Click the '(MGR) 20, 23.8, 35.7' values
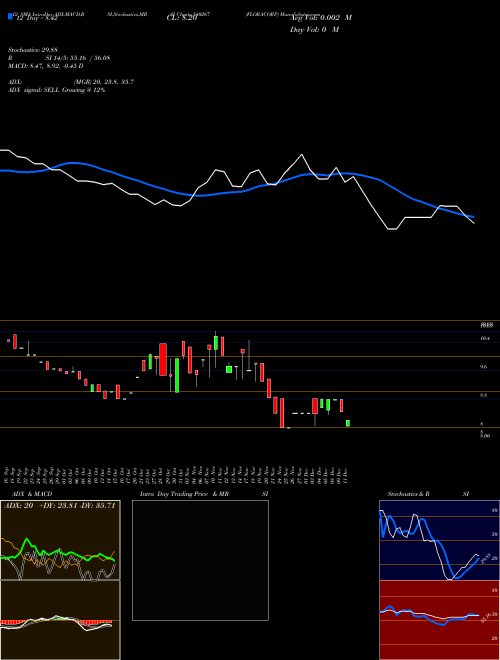Screen dimensions: 500x660 pyautogui.click(x=104, y=82)
